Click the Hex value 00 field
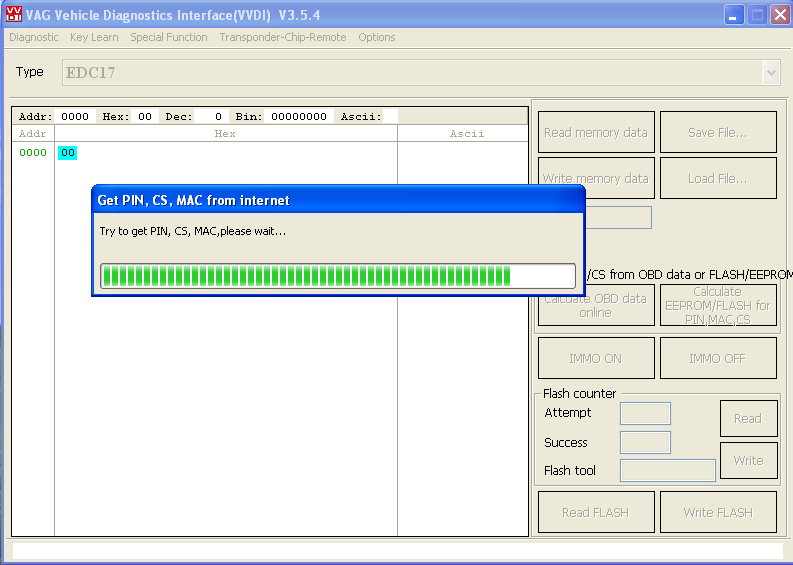 coord(145,116)
